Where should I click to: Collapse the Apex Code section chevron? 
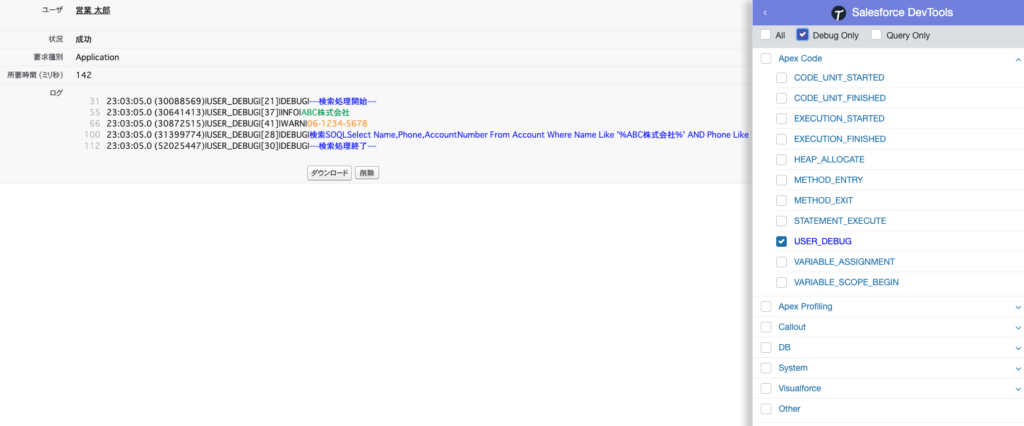(1017, 59)
